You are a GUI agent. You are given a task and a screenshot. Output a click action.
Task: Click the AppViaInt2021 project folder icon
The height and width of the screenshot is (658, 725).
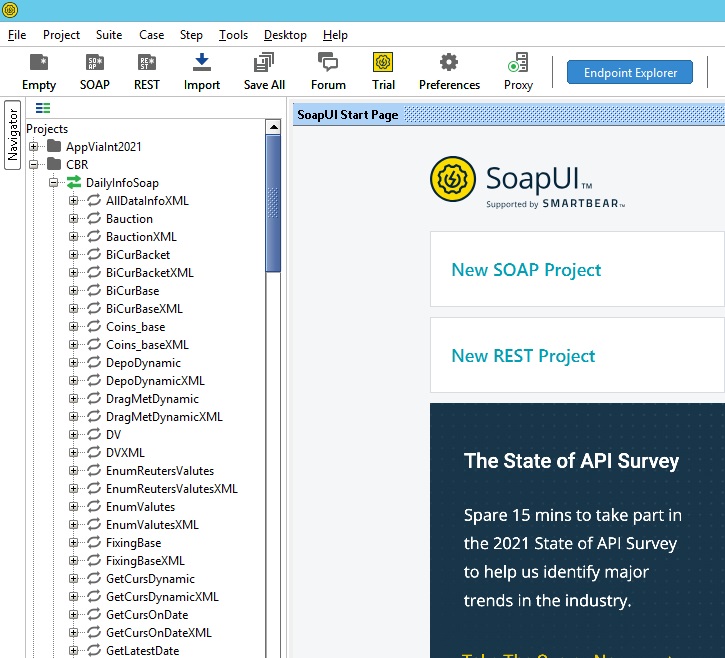click(54, 146)
